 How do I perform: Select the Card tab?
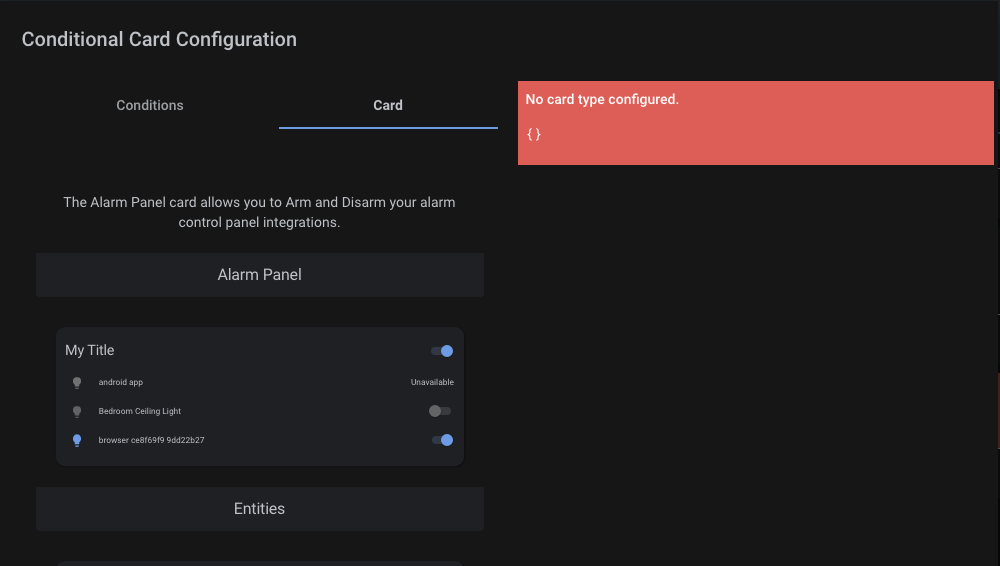click(388, 105)
